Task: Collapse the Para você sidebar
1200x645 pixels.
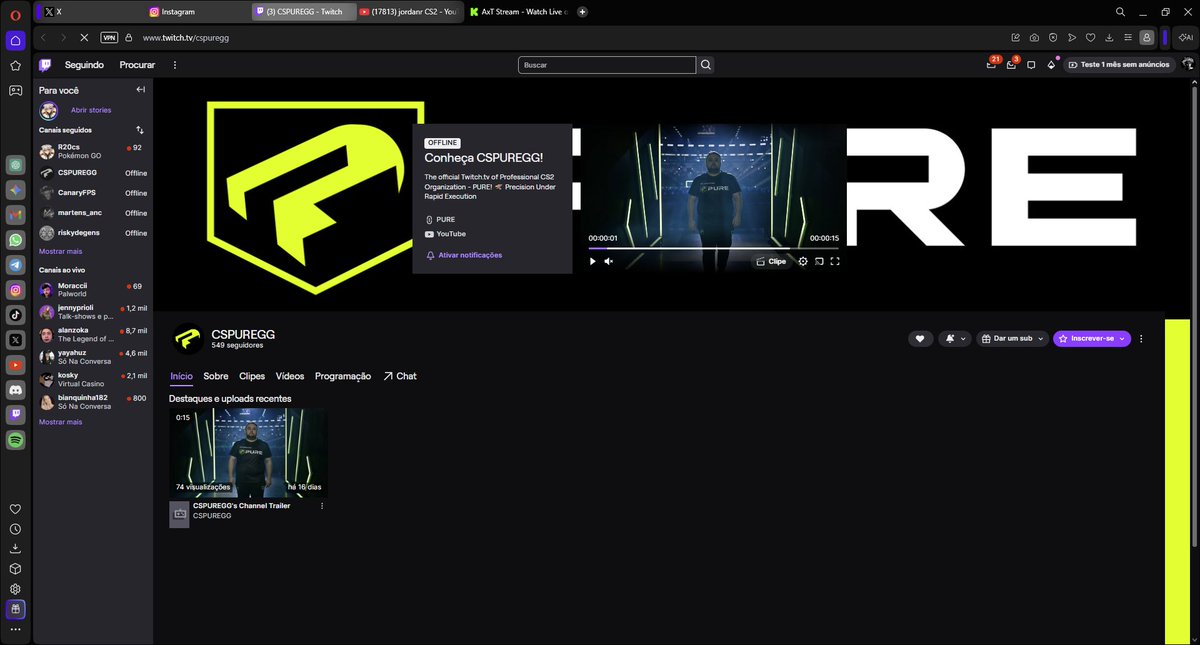Action: pos(141,90)
